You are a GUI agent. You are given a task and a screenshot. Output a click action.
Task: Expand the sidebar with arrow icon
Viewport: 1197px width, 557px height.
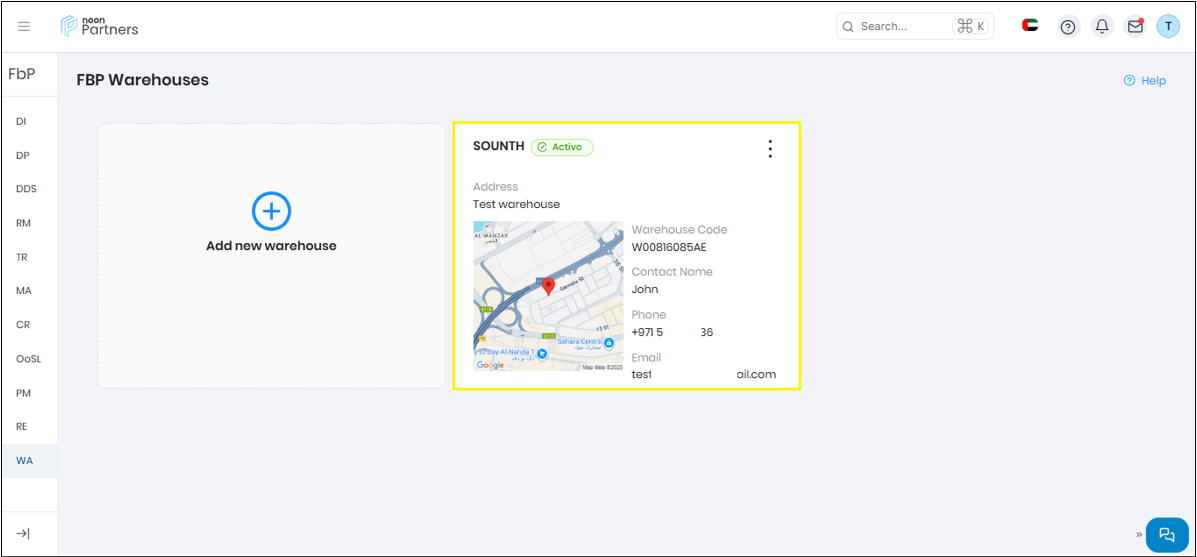(x=24, y=534)
